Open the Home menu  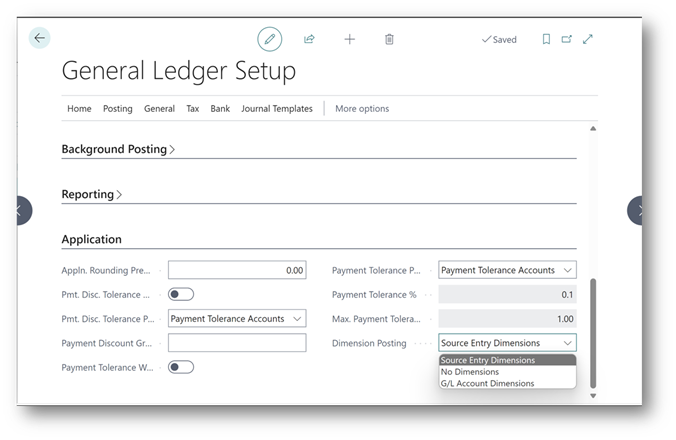click(79, 109)
